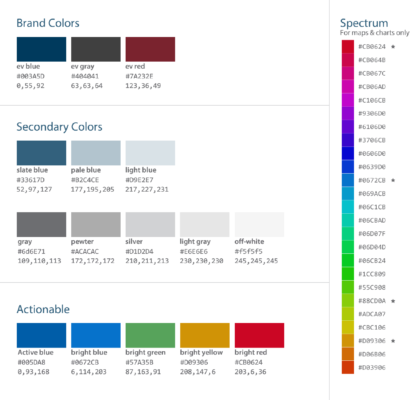Click the off-white swatch
This screenshot has width=419, height=400.
[x=259, y=225]
